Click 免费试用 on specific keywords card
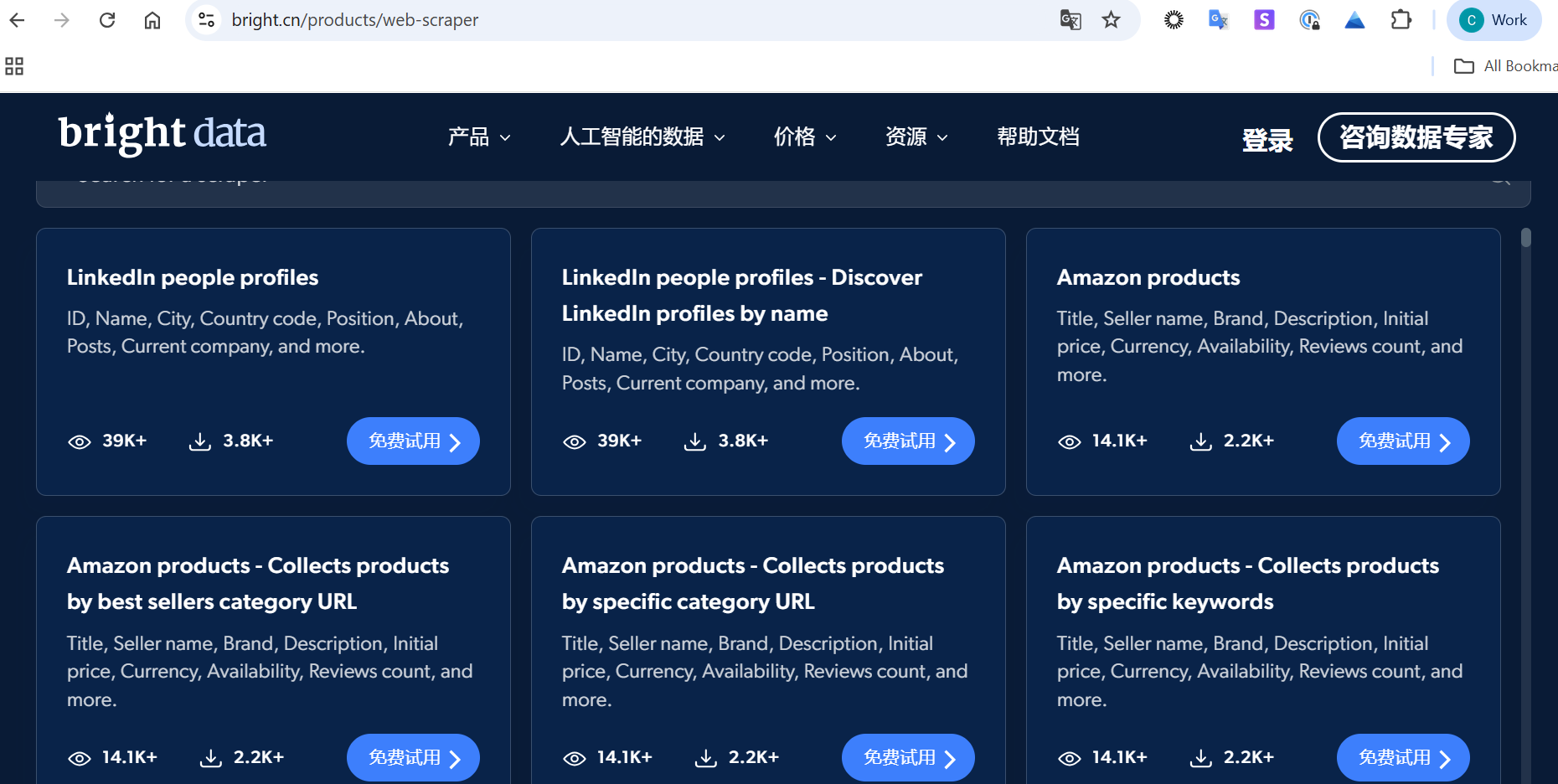Viewport: 1558px width, 784px height. (1403, 758)
